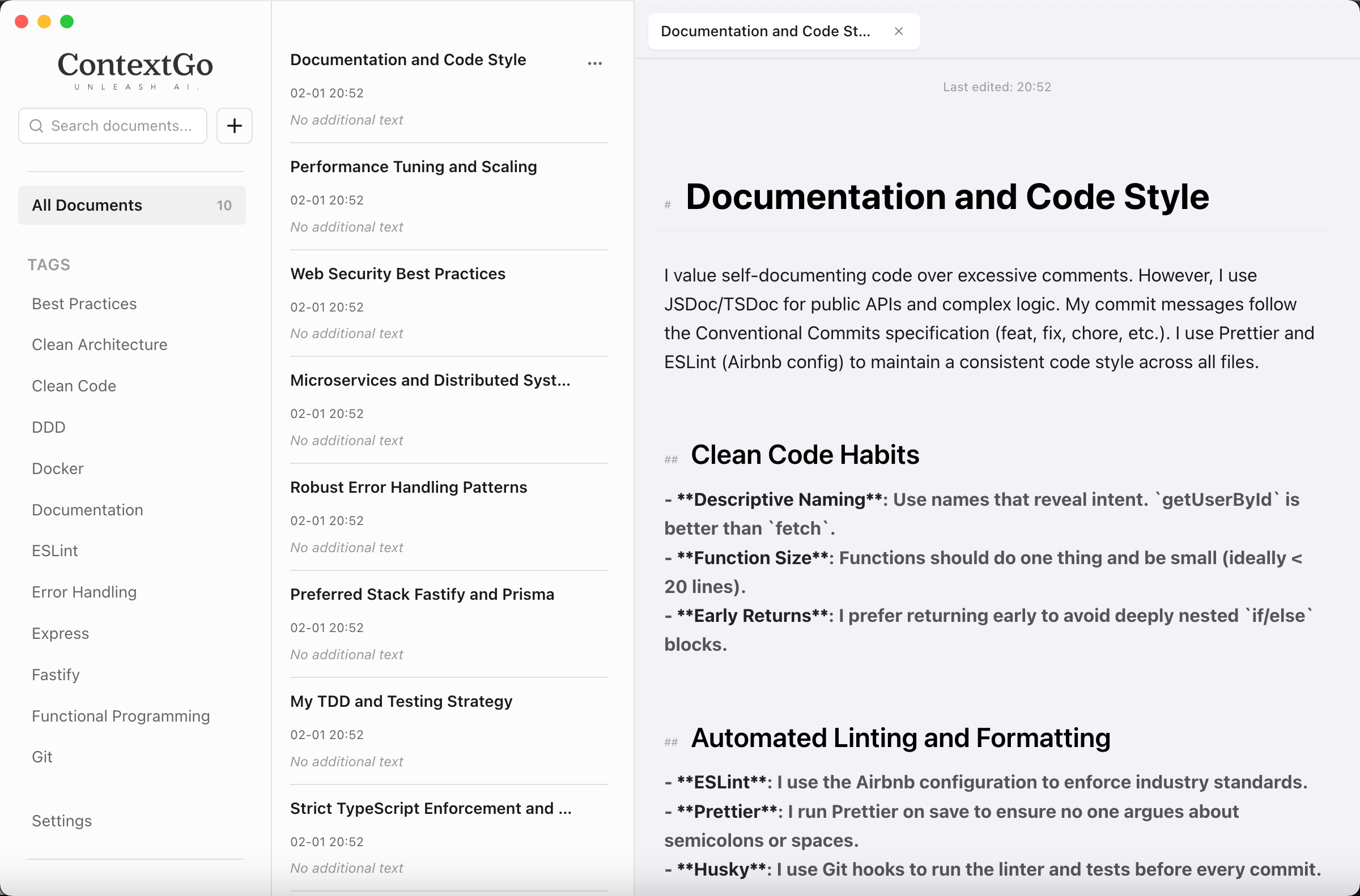Click the marker beside Automated Linting and Formatting
The width and height of the screenshot is (1360, 896).
pos(670,742)
